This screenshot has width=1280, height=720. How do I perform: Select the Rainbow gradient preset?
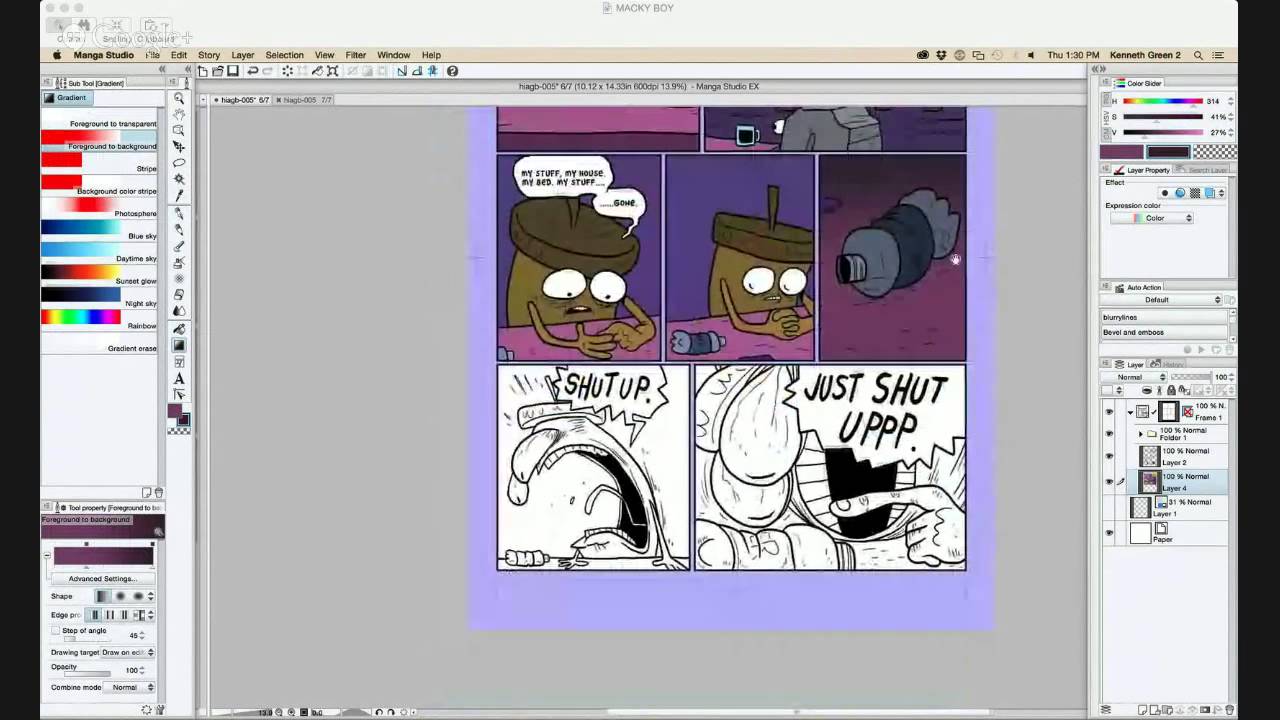[x=99, y=319]
